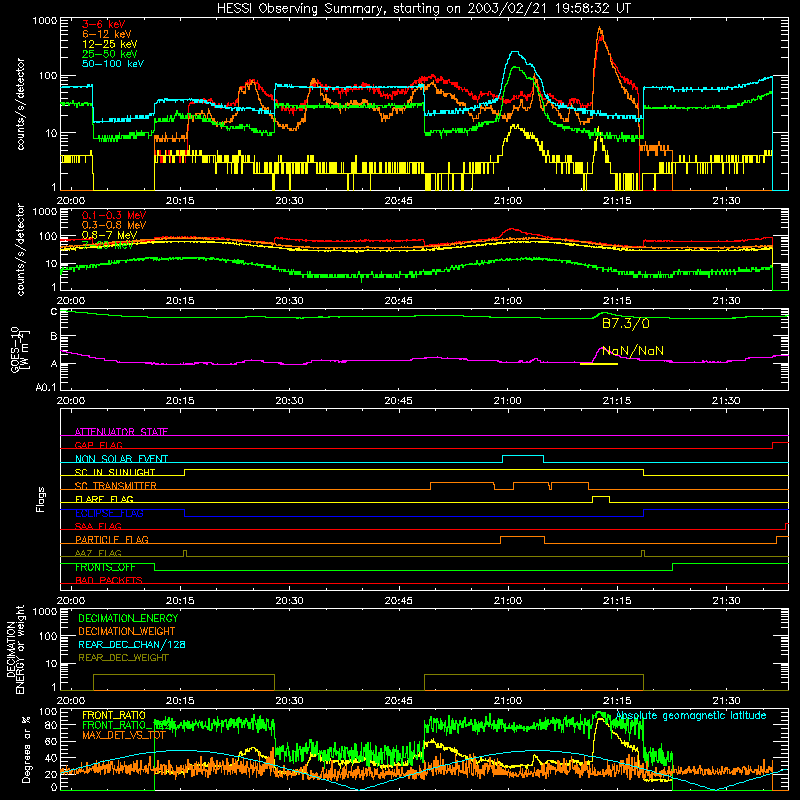Click the DECIMATION_ENERGY legend label
Image resolution: width=800 pixels, height=800 pixels.
(x=128, y=618)
